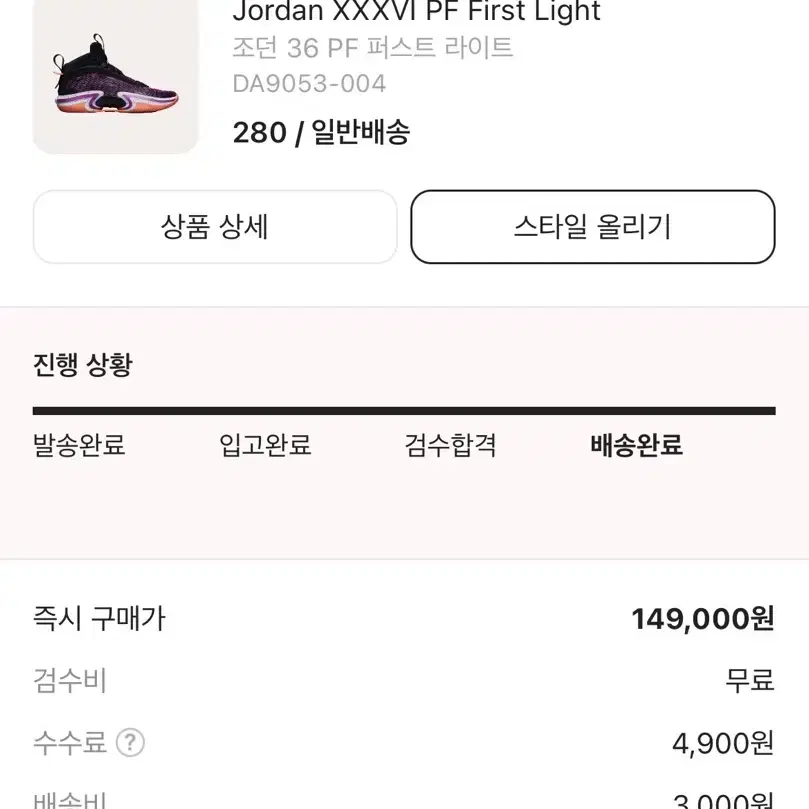
Task: Click the 4,900원 fee amount
Action: pyautogui.click(x=723, y=743)
